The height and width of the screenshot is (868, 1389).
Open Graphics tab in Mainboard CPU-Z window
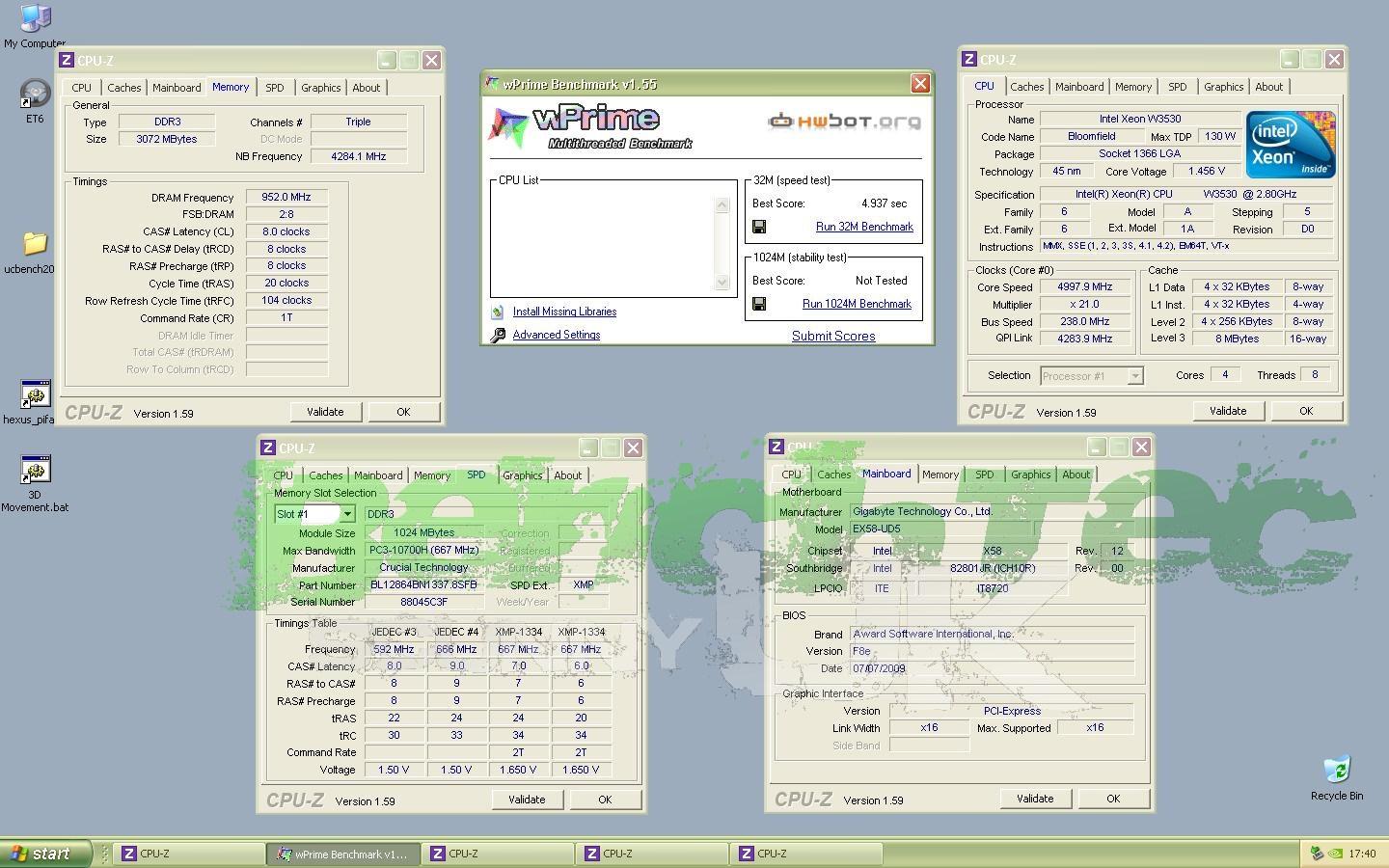point(1030,475)
